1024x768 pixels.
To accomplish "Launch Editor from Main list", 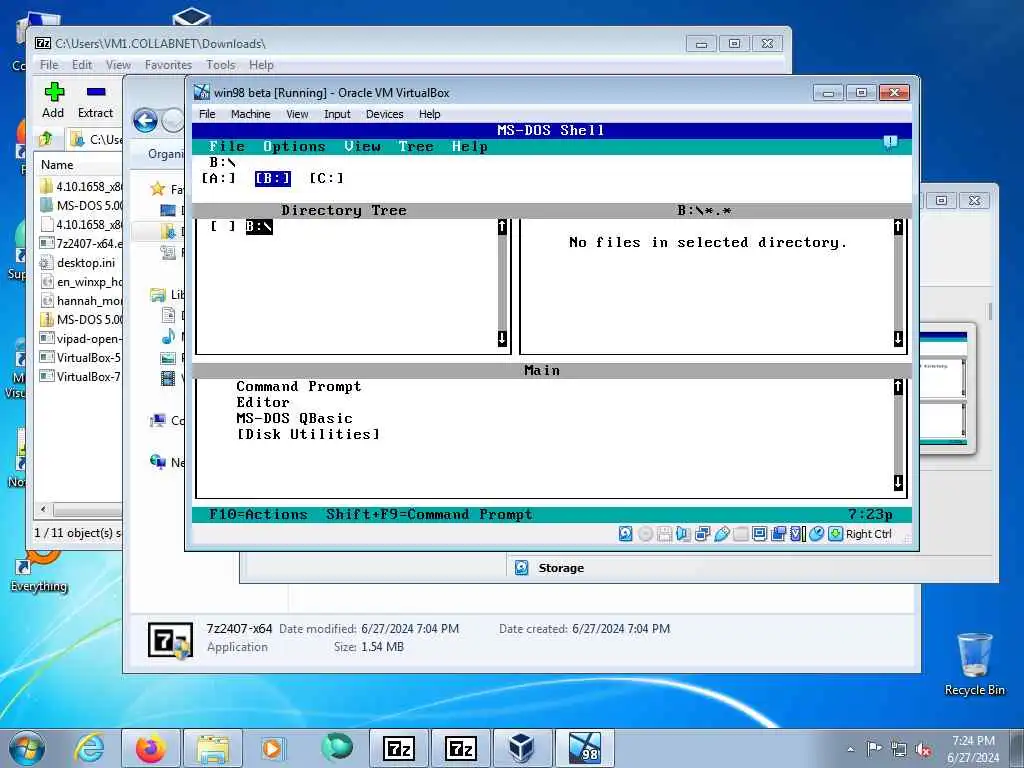I will point(263,402).
